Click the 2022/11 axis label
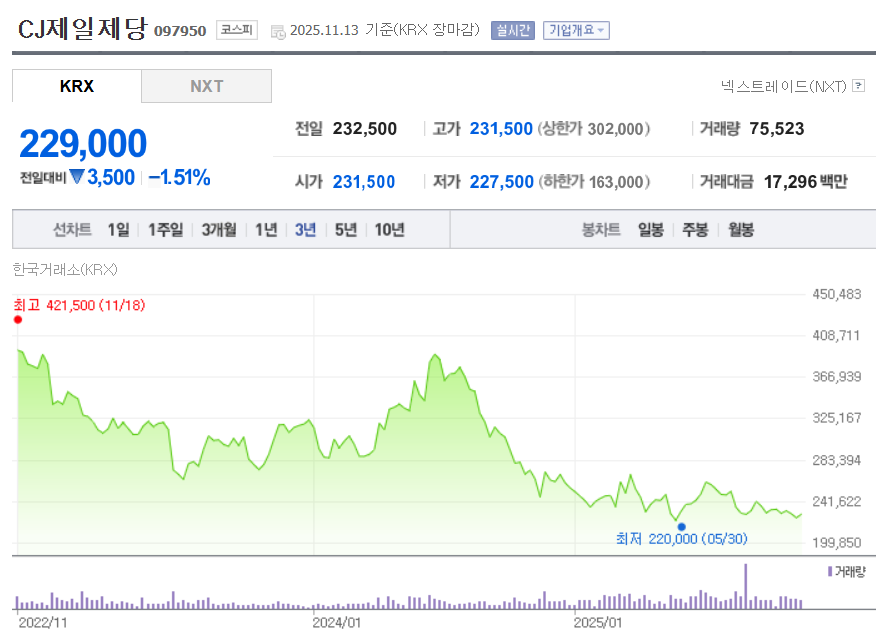The height and width of the screenshot is (639, 876). [43, 623]
